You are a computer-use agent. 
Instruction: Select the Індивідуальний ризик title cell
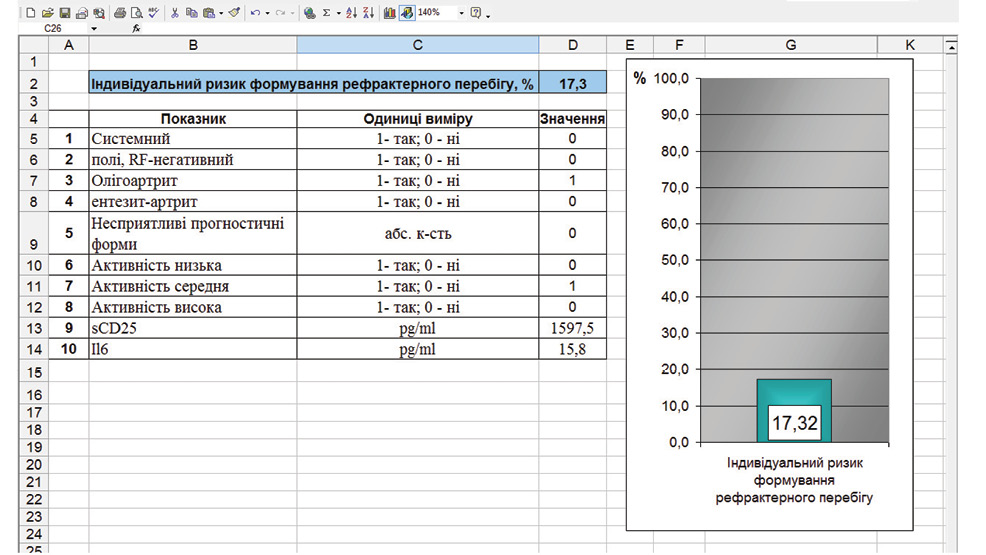point(314,84)
